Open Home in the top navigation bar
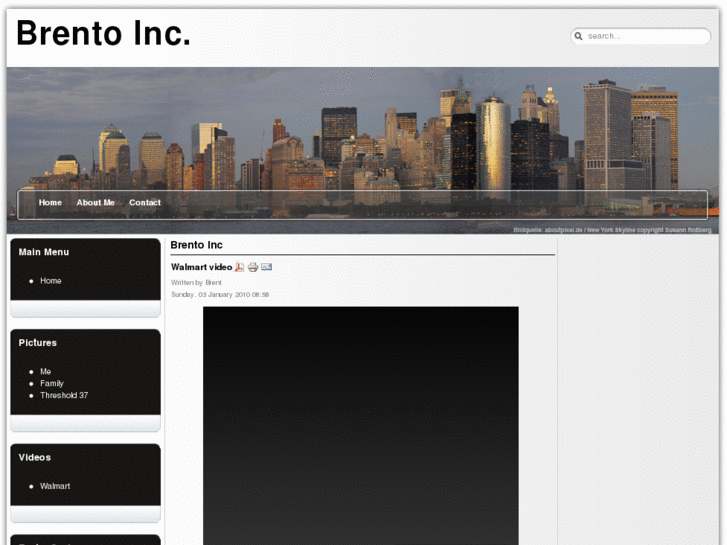 point(50,203)
